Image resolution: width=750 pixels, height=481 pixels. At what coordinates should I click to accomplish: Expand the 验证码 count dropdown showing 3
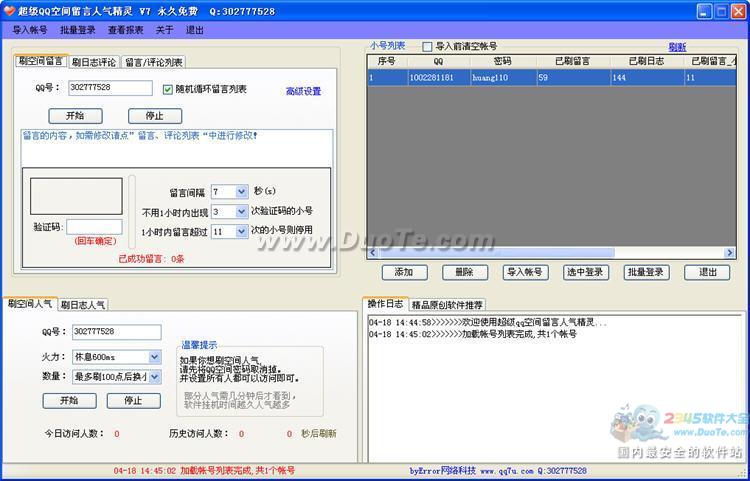point(242,211)
